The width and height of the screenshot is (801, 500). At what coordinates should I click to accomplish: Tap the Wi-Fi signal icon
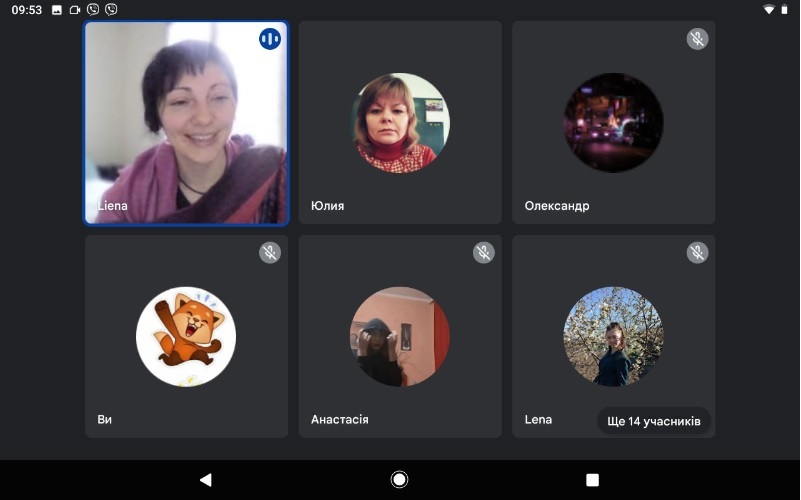pyautogui.click(x=769, y=10)
